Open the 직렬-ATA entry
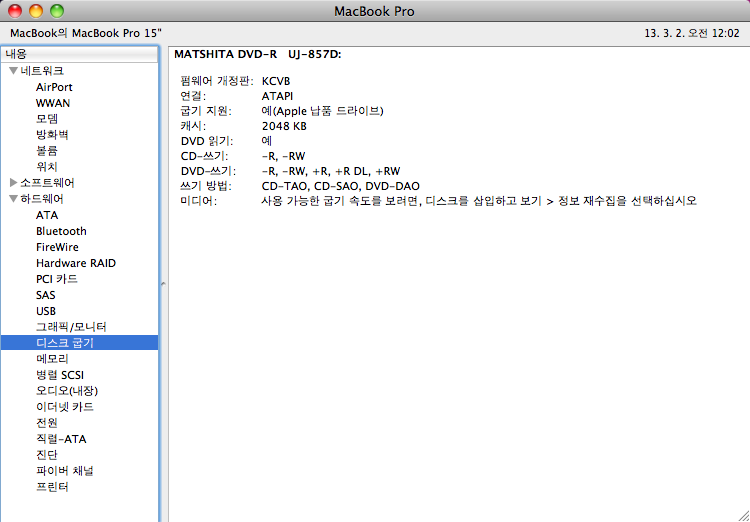The image size is (750, 522). click(x=61, y=439)
